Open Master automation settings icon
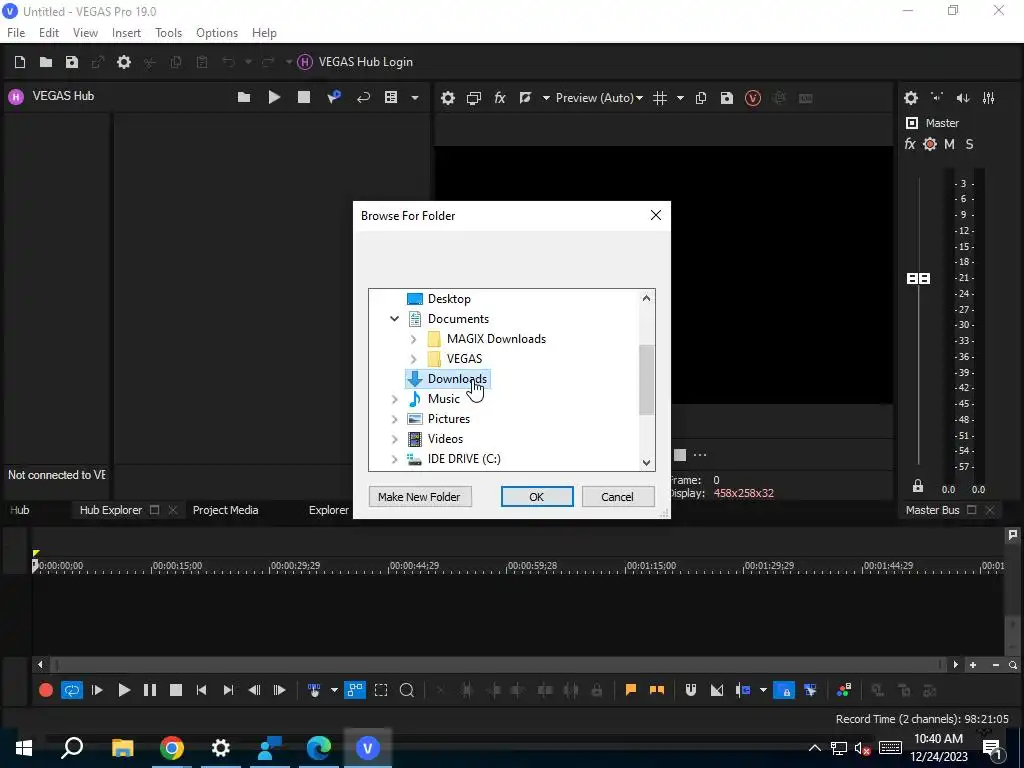 point(930,144)
